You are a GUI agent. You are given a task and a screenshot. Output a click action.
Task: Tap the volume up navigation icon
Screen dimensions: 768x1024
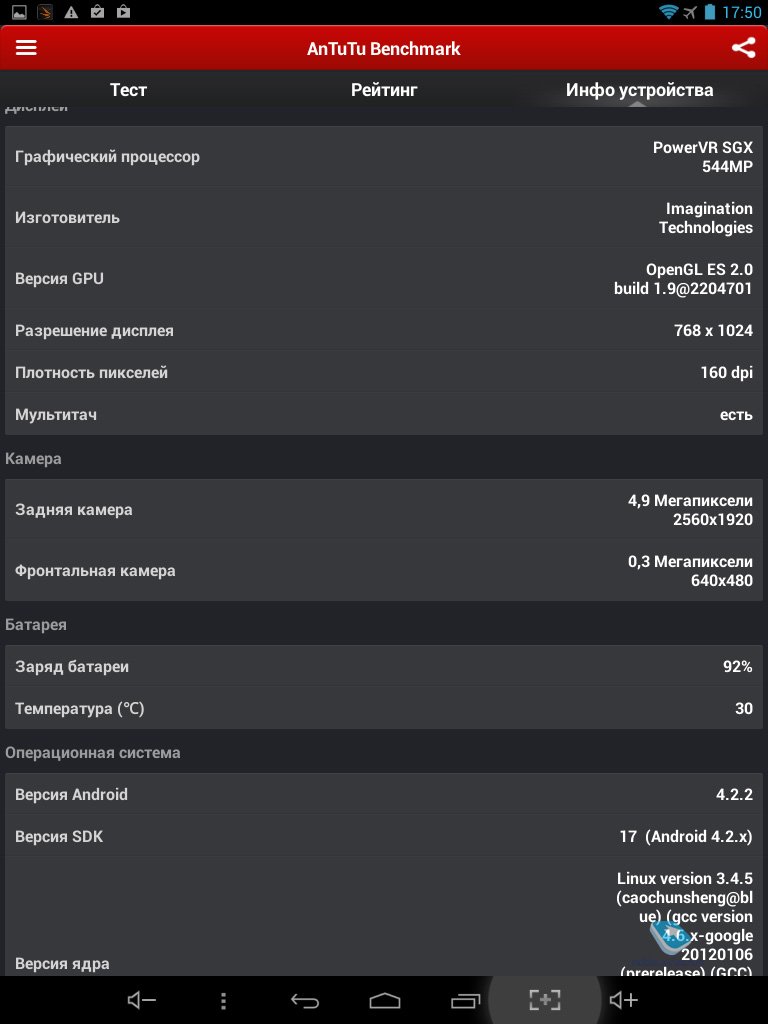(623, 1000)
